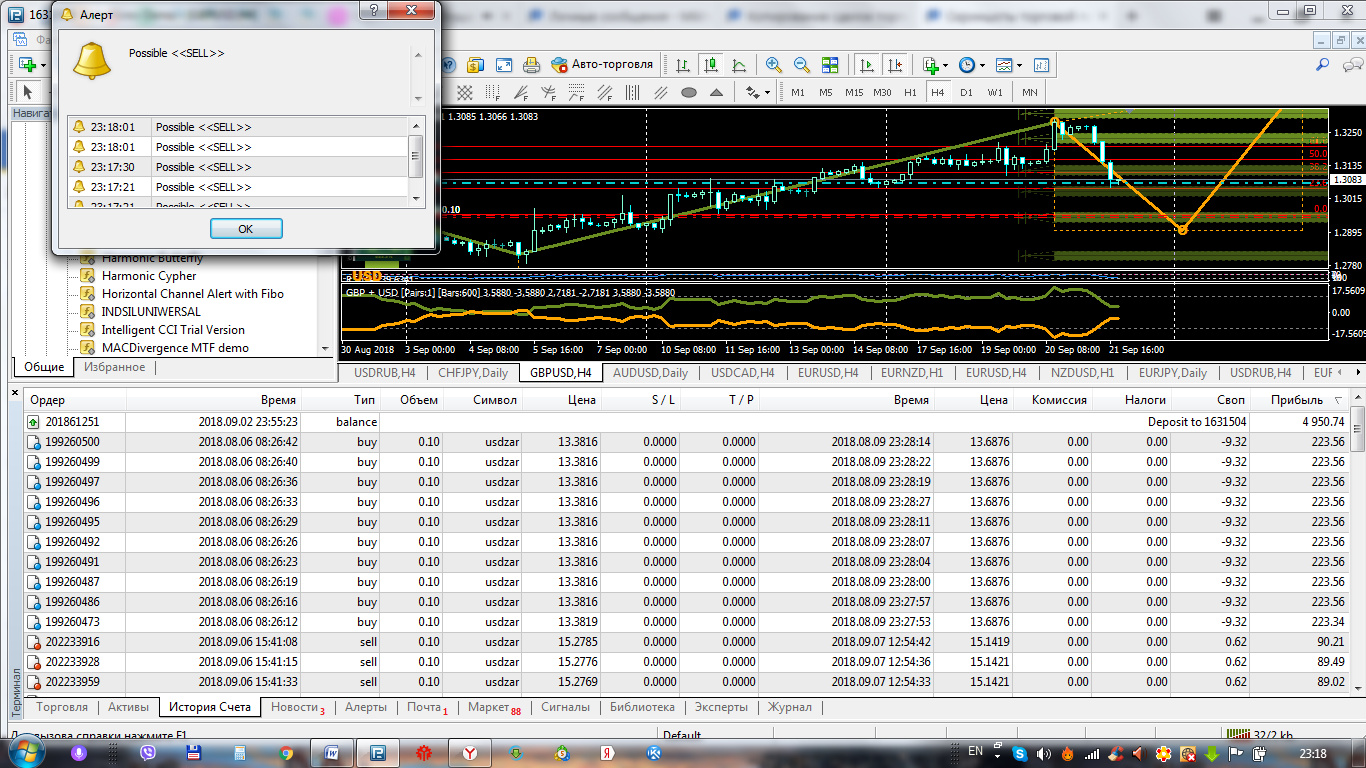Enable the chart shift toggle

[x=894, y=64]
